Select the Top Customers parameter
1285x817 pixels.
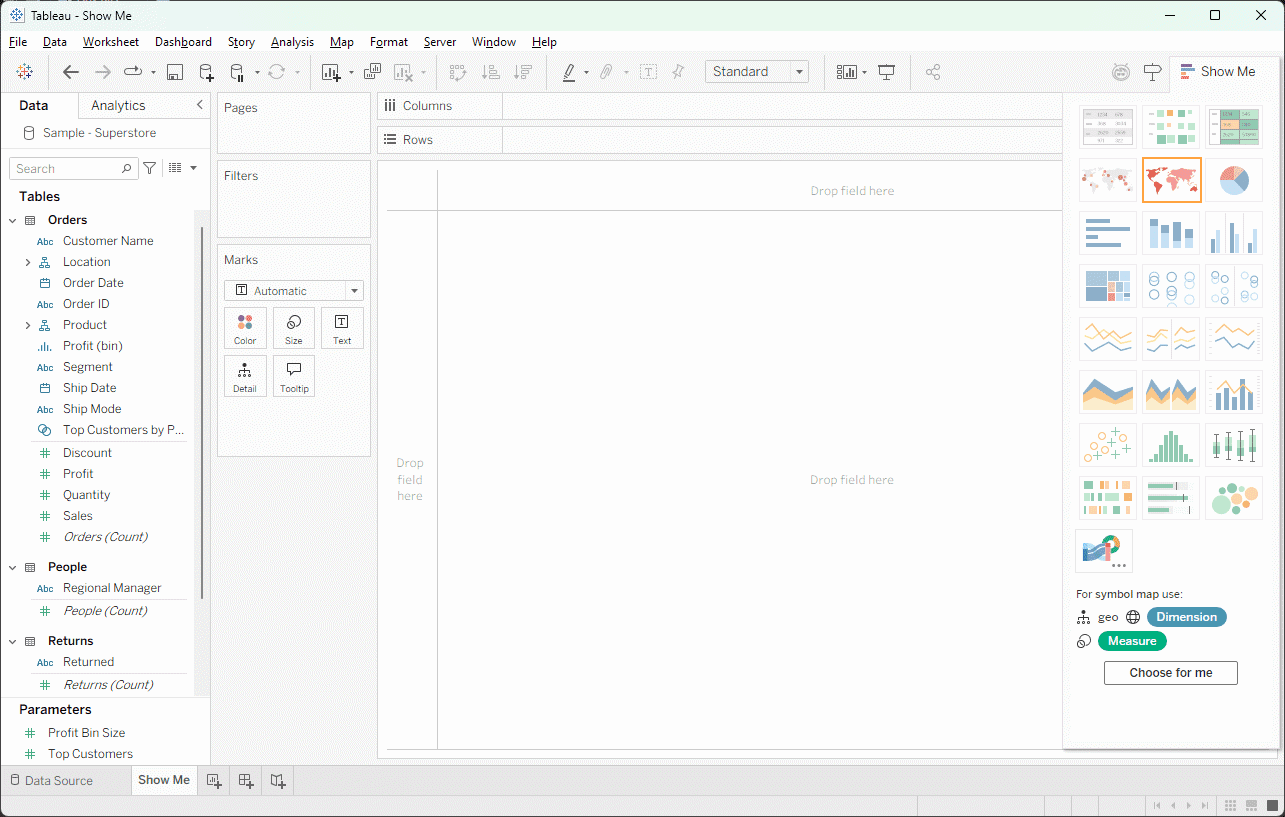point(90,754)
